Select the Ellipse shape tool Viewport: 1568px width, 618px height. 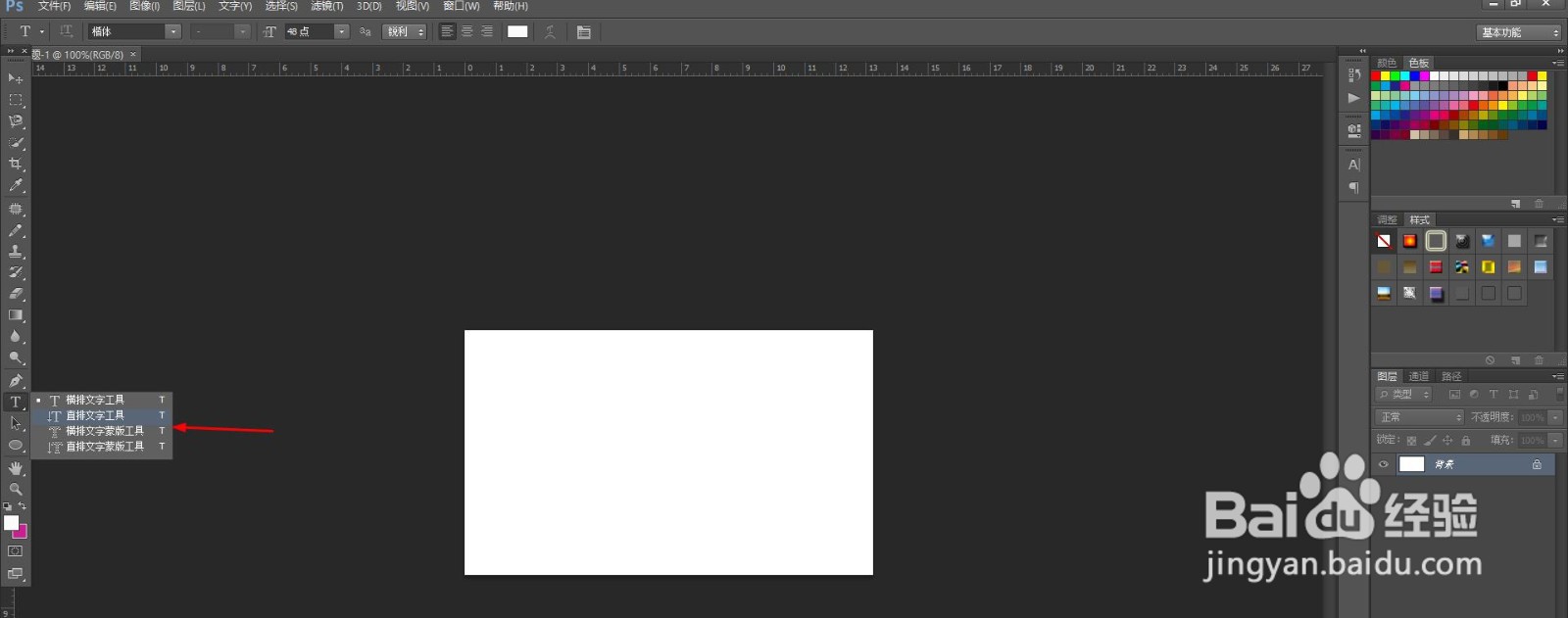(16, 446)
